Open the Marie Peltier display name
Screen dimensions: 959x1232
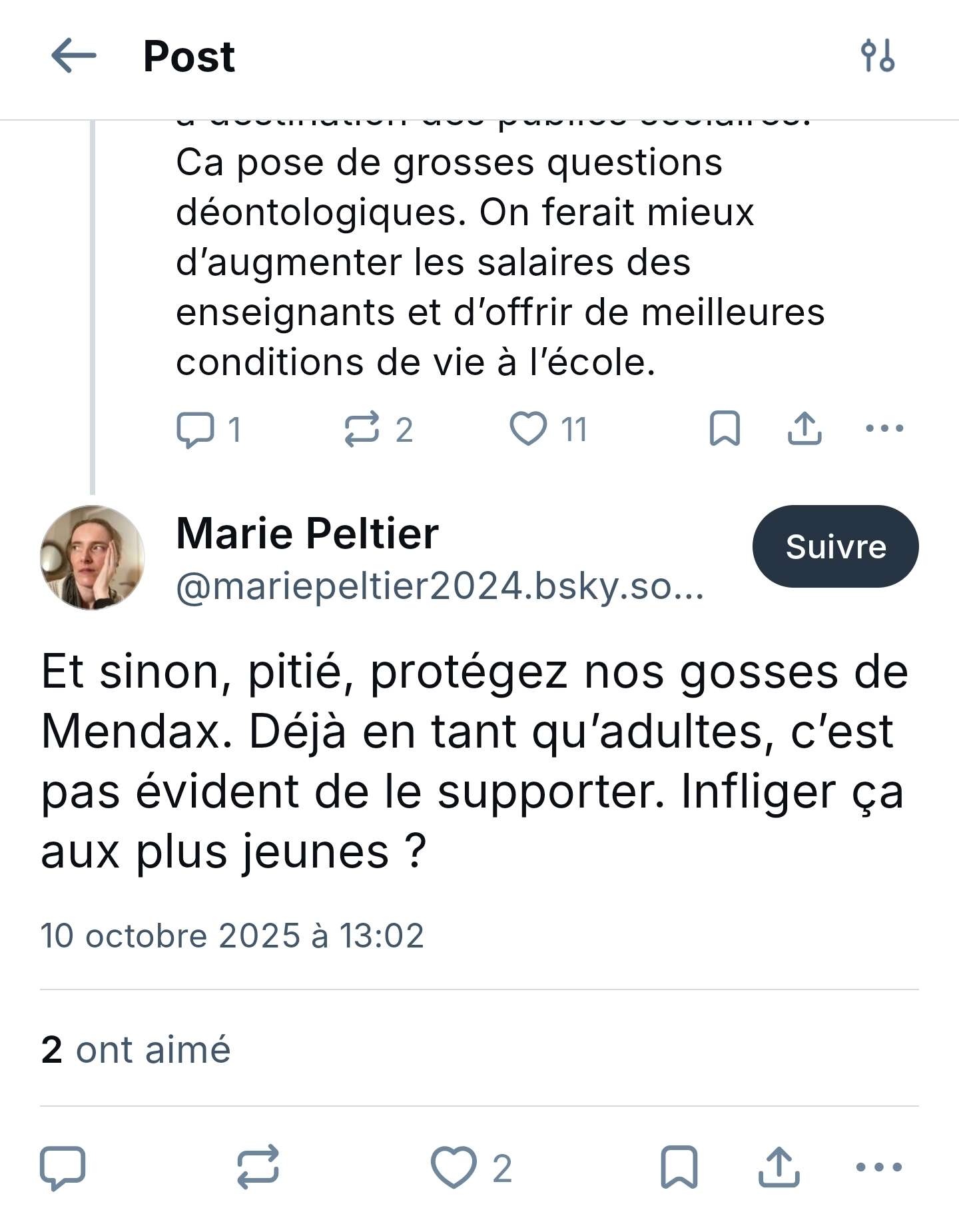(x=307, y=534)
